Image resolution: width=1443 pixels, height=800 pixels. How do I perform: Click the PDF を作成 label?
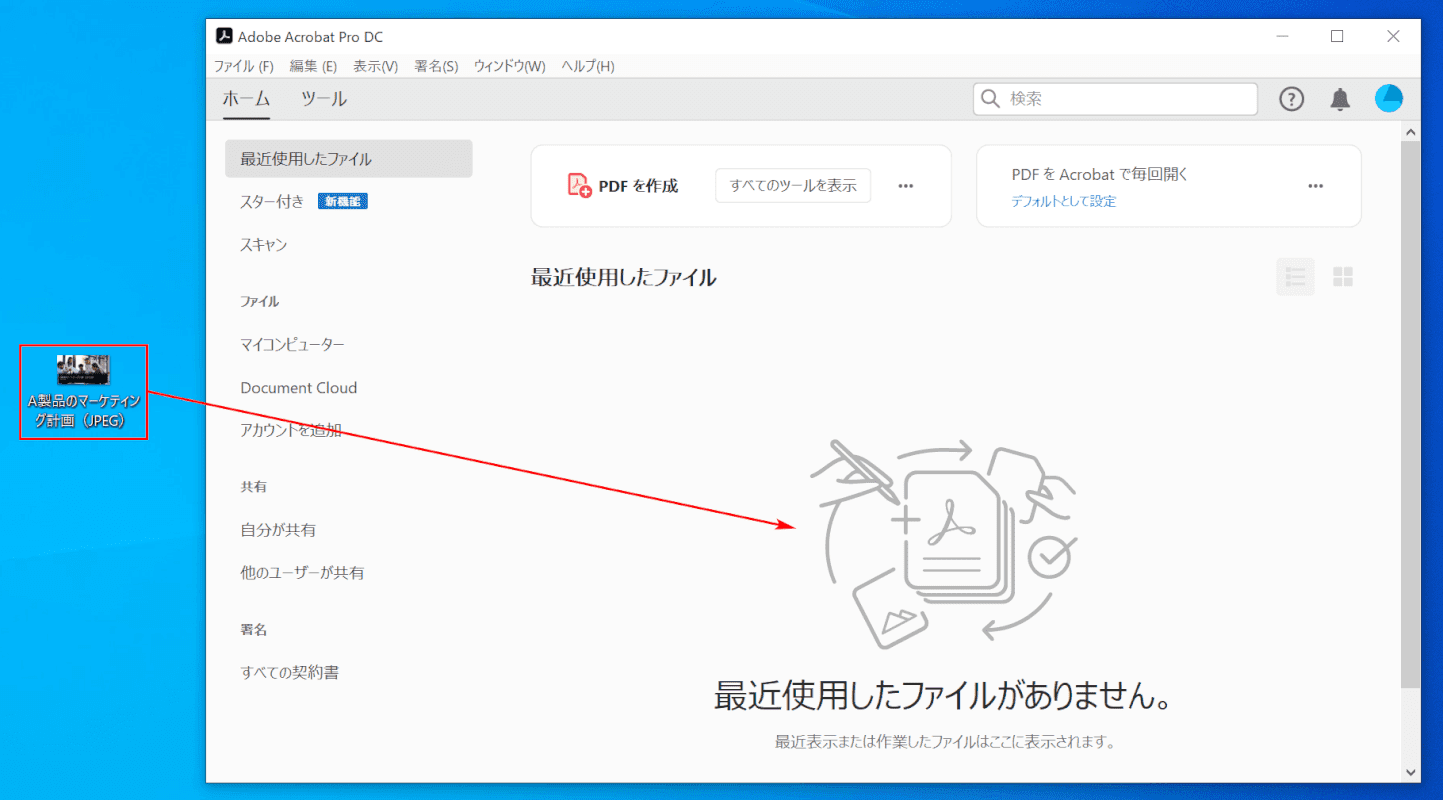point(638,185)
